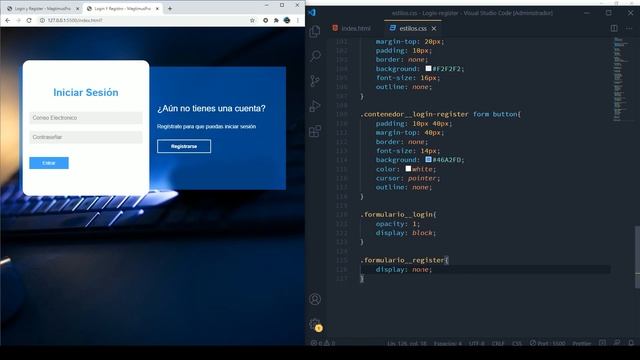
Task: Select the estilos.css editor tab
Action: point(413,28)
